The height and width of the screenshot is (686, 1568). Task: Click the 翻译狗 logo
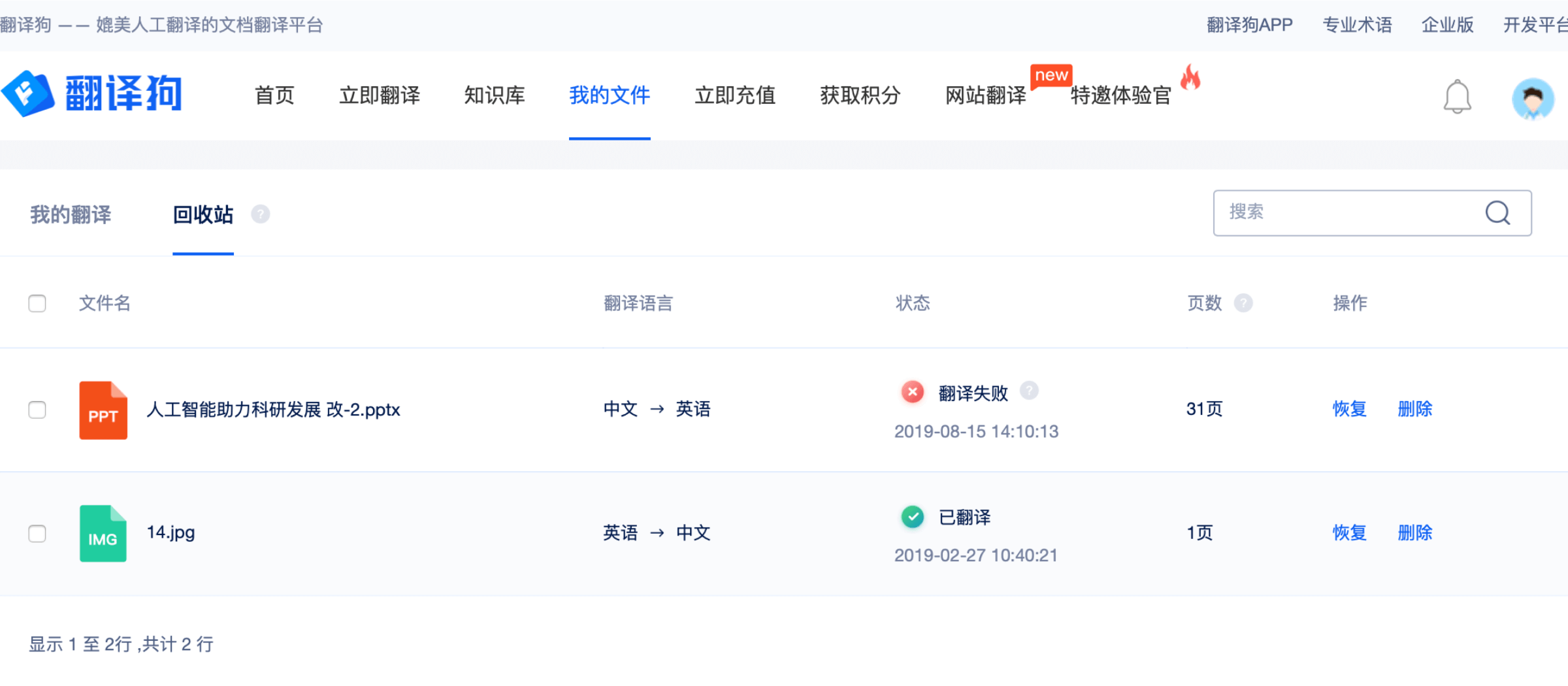[92, 94]
